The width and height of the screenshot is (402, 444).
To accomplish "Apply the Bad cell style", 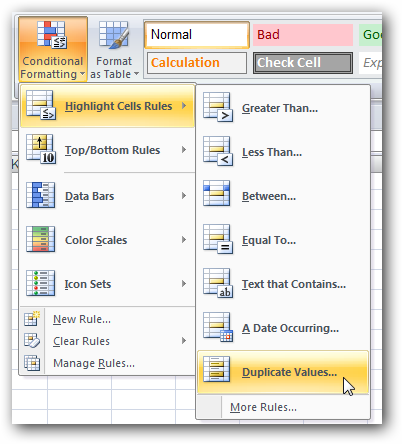I will 303,35.
